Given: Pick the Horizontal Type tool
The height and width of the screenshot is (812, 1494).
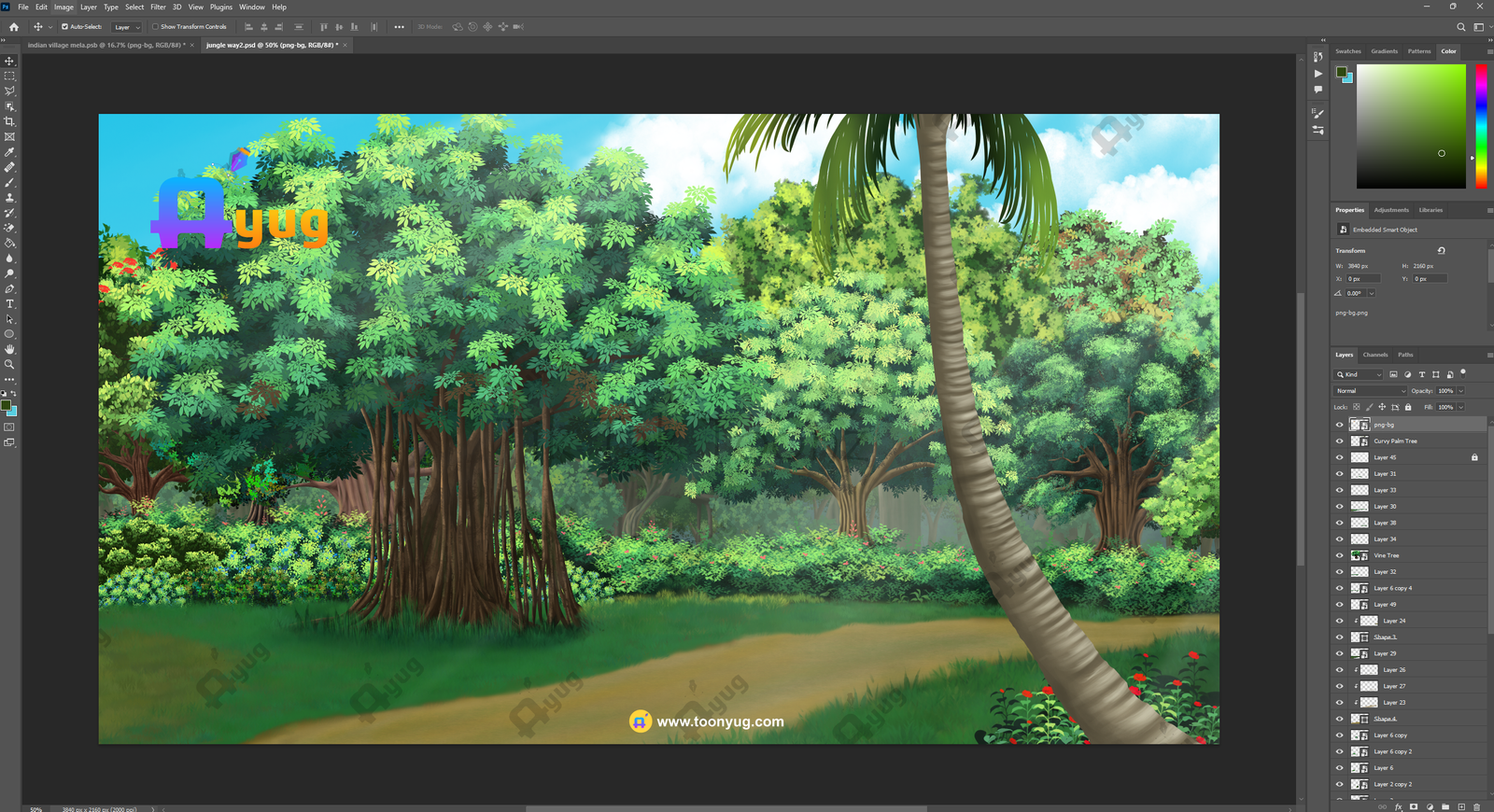Looking at the screenshot, I should tap(9, 304).
